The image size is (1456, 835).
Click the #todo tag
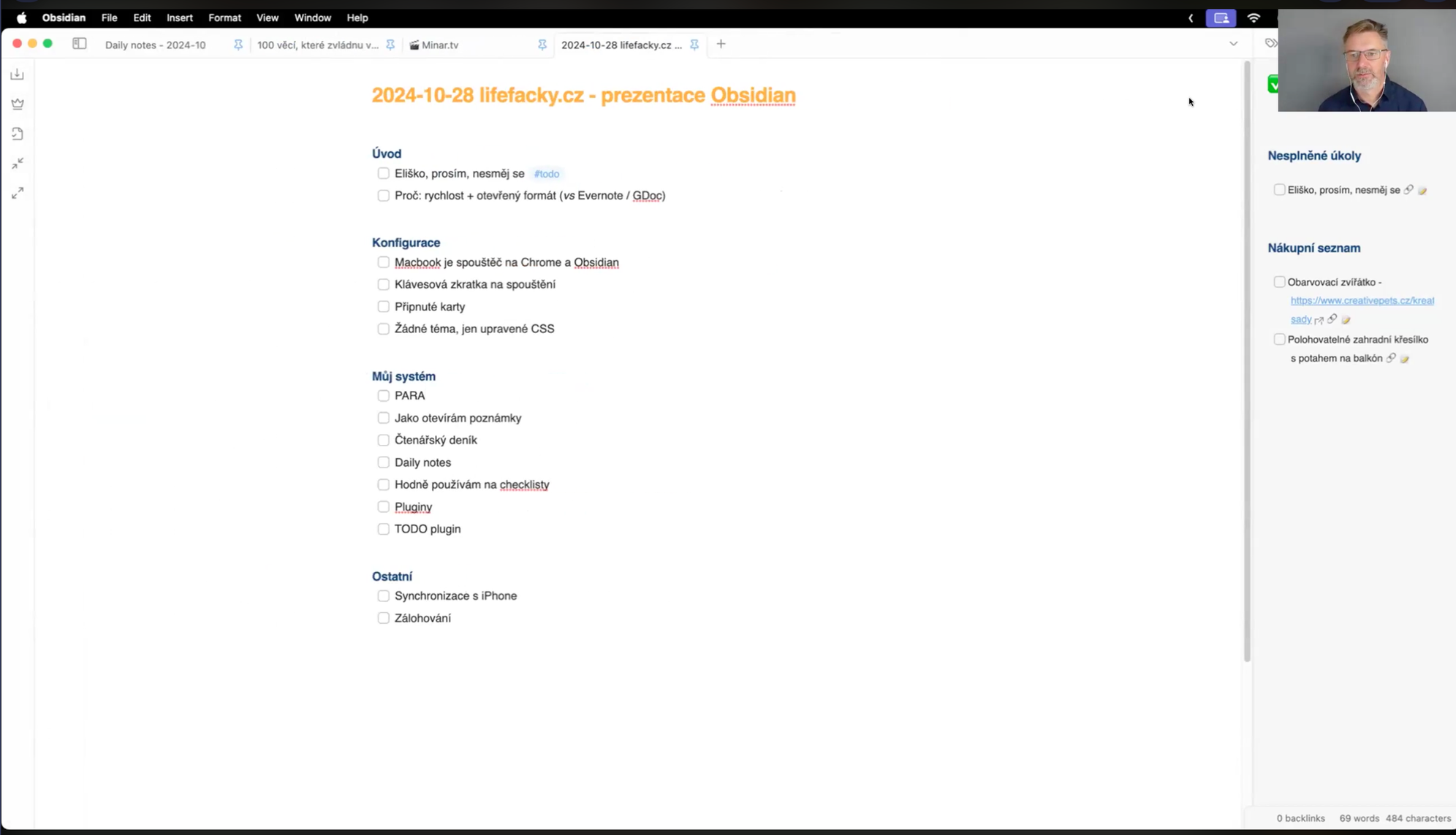coord(546,174)
